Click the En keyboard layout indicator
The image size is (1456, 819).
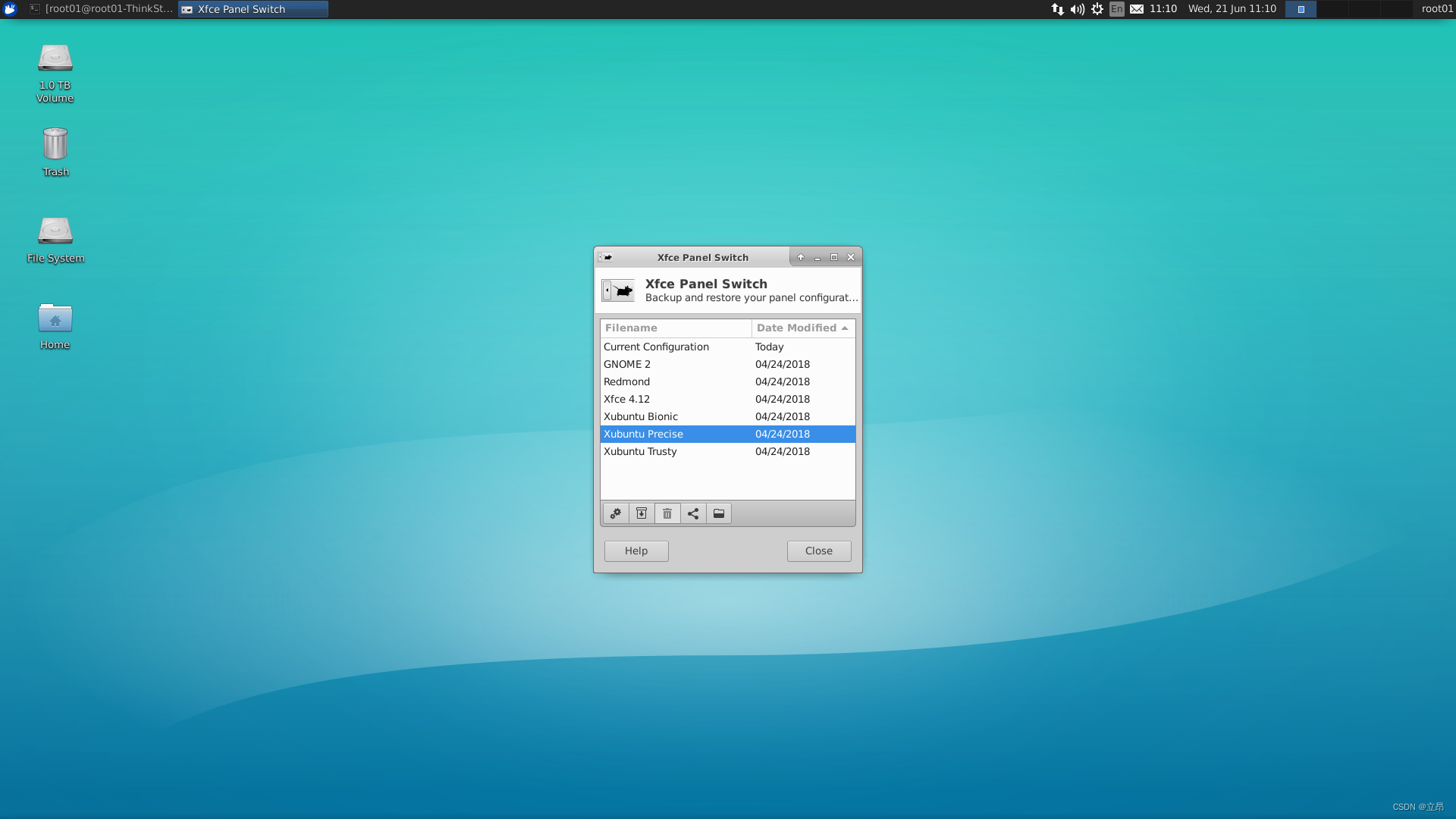1117,9
